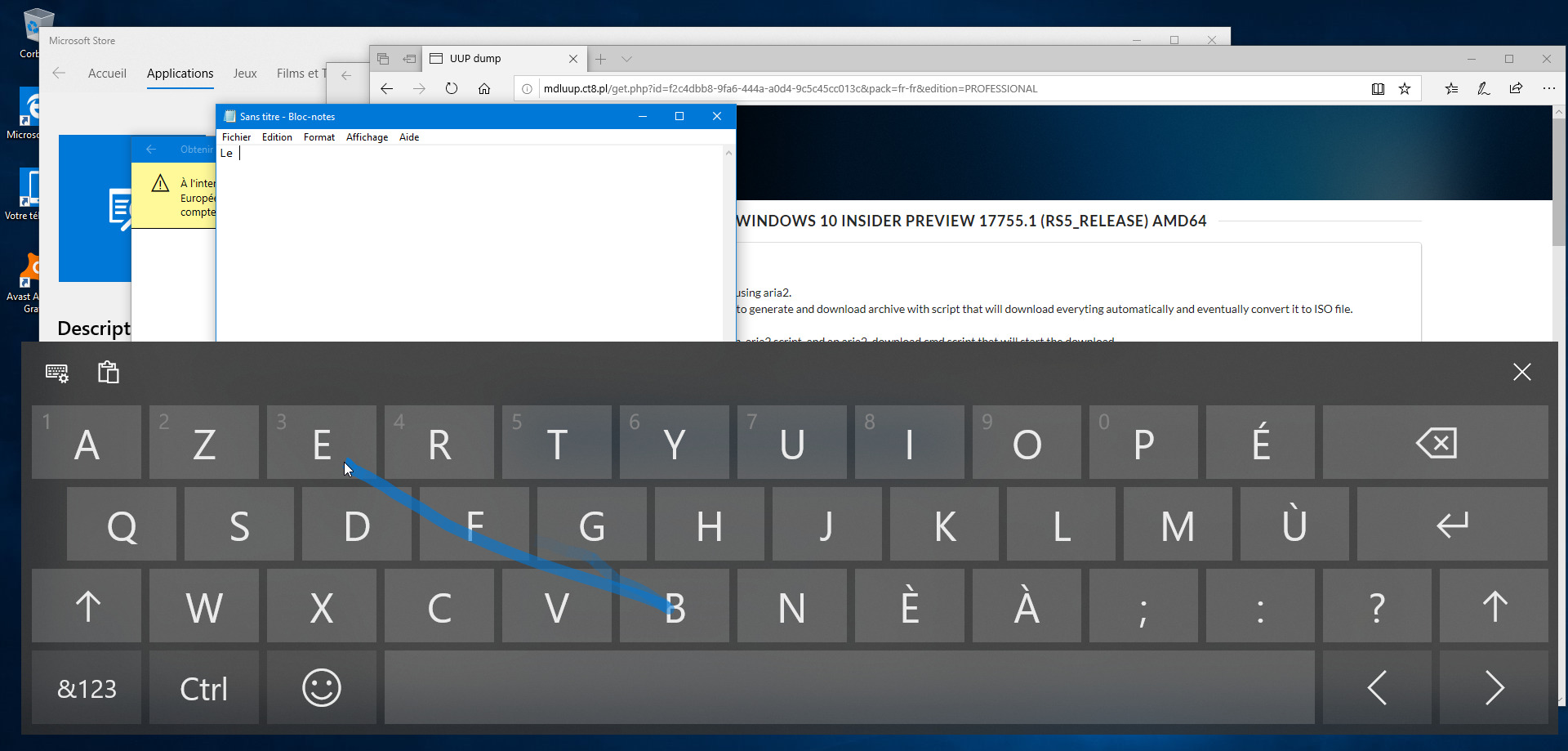Click the Store app's blue thumbnail
The width and height of the screenshot is (1568, 751).
pyautogui.click(x=95, y=208)
